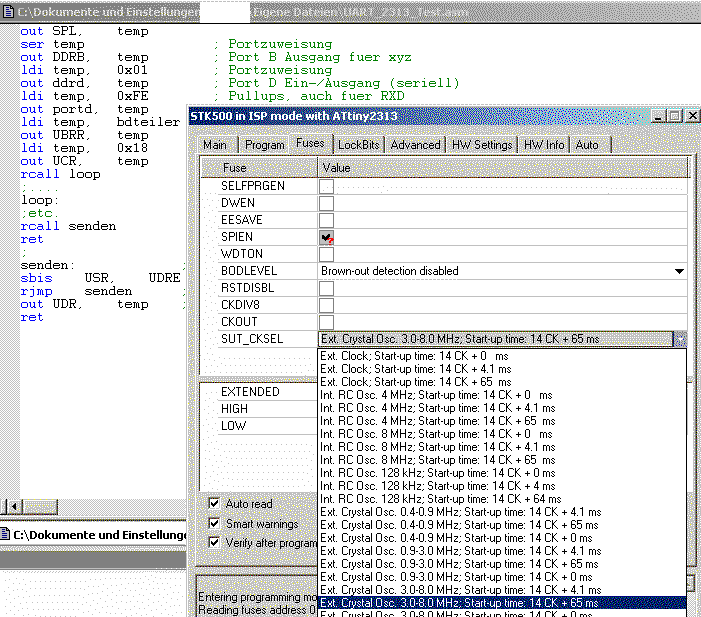Screen dimensions: 701x617
Task: Pick Int. RC Osc. 8 MHz 14 CK + 0 ms
Action: click(502, 434)
